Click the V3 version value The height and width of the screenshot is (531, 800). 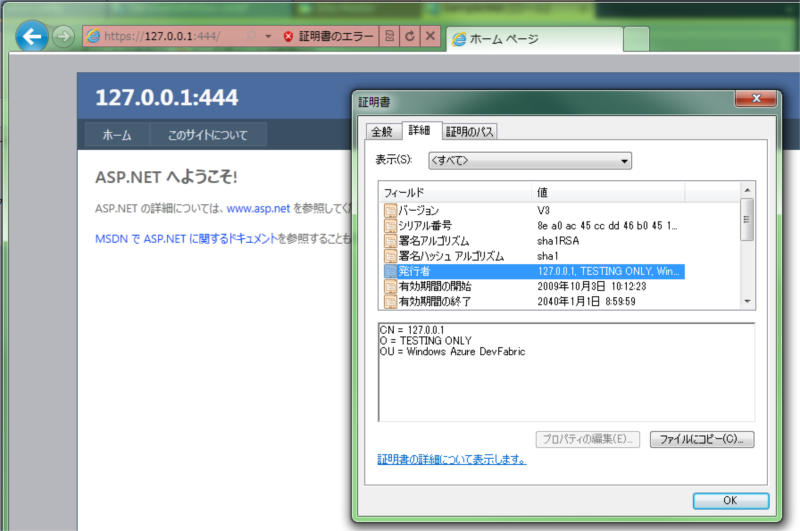point(543,210)
